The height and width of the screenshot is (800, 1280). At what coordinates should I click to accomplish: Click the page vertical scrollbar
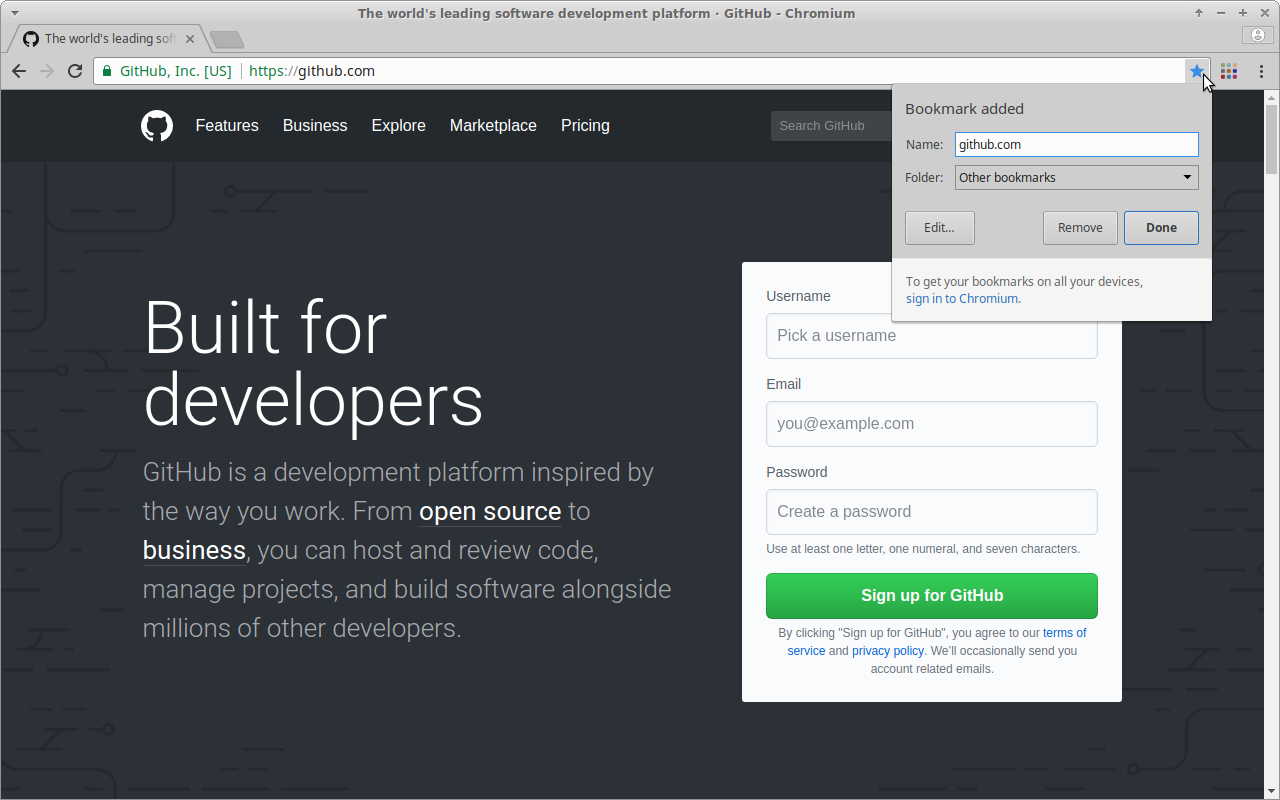tap(1271, 444)
